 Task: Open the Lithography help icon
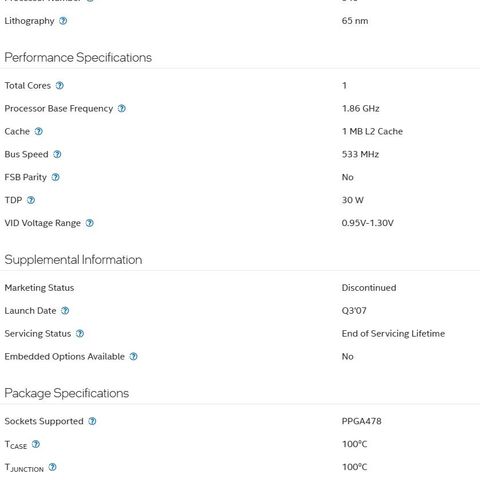[x=63, y=21]
